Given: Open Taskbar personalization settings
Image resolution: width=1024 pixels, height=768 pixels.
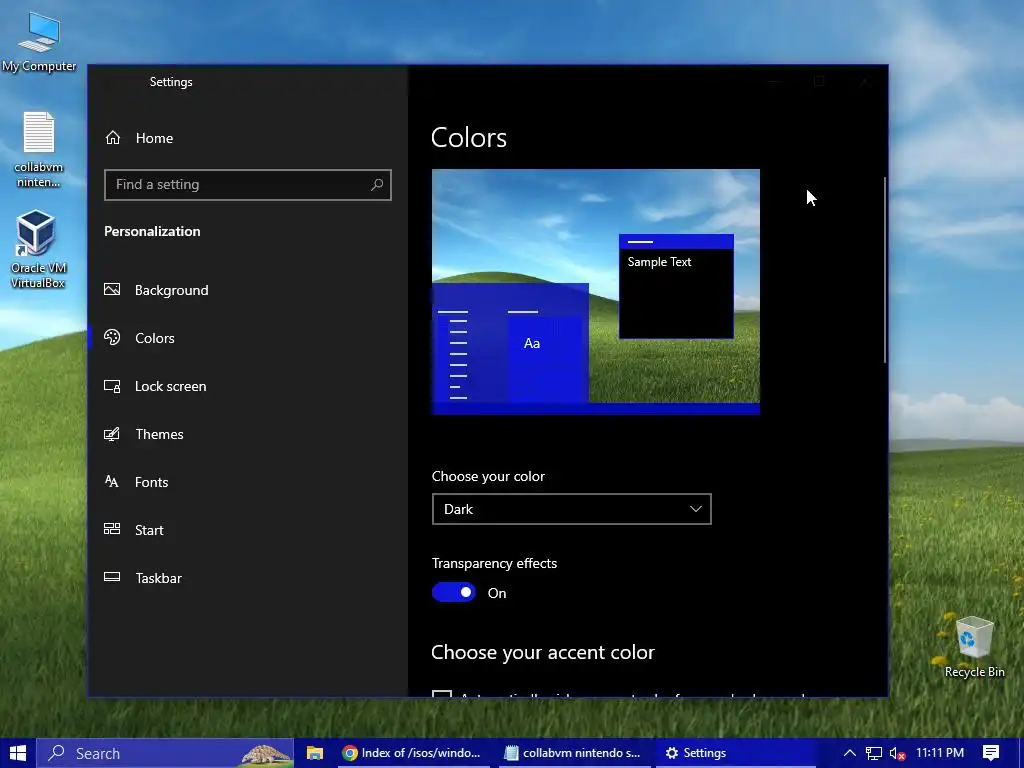Looking at the screenshot, I should tap(248, 578).
